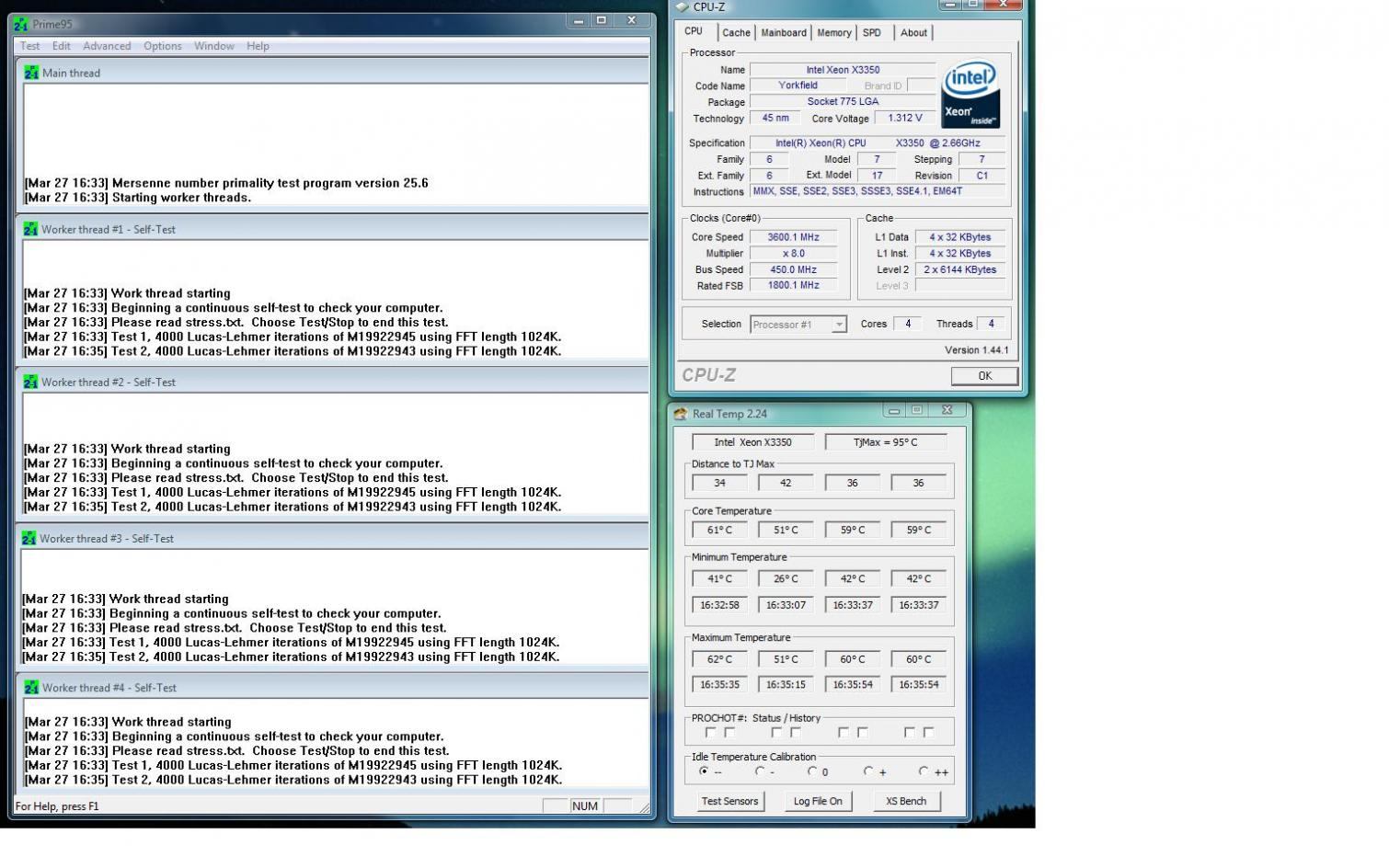Open the Advanced menu in Prime95
The image size is (1389, 868).
[107, 46]
